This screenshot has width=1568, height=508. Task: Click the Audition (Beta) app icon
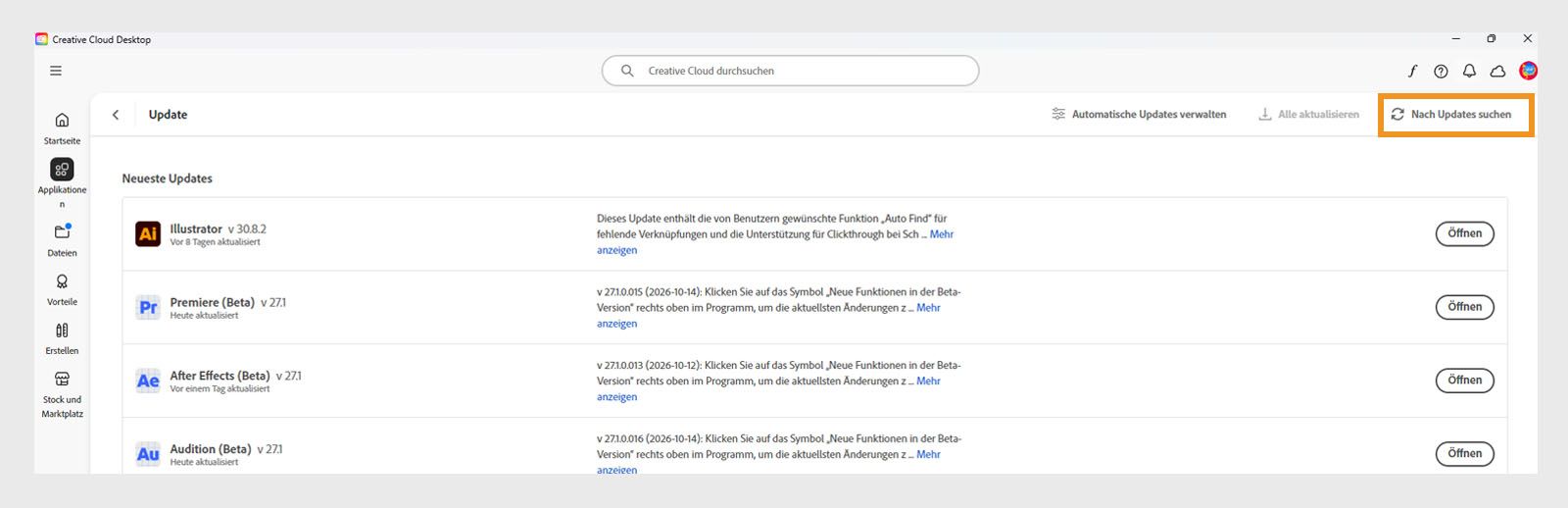point(148,454)
